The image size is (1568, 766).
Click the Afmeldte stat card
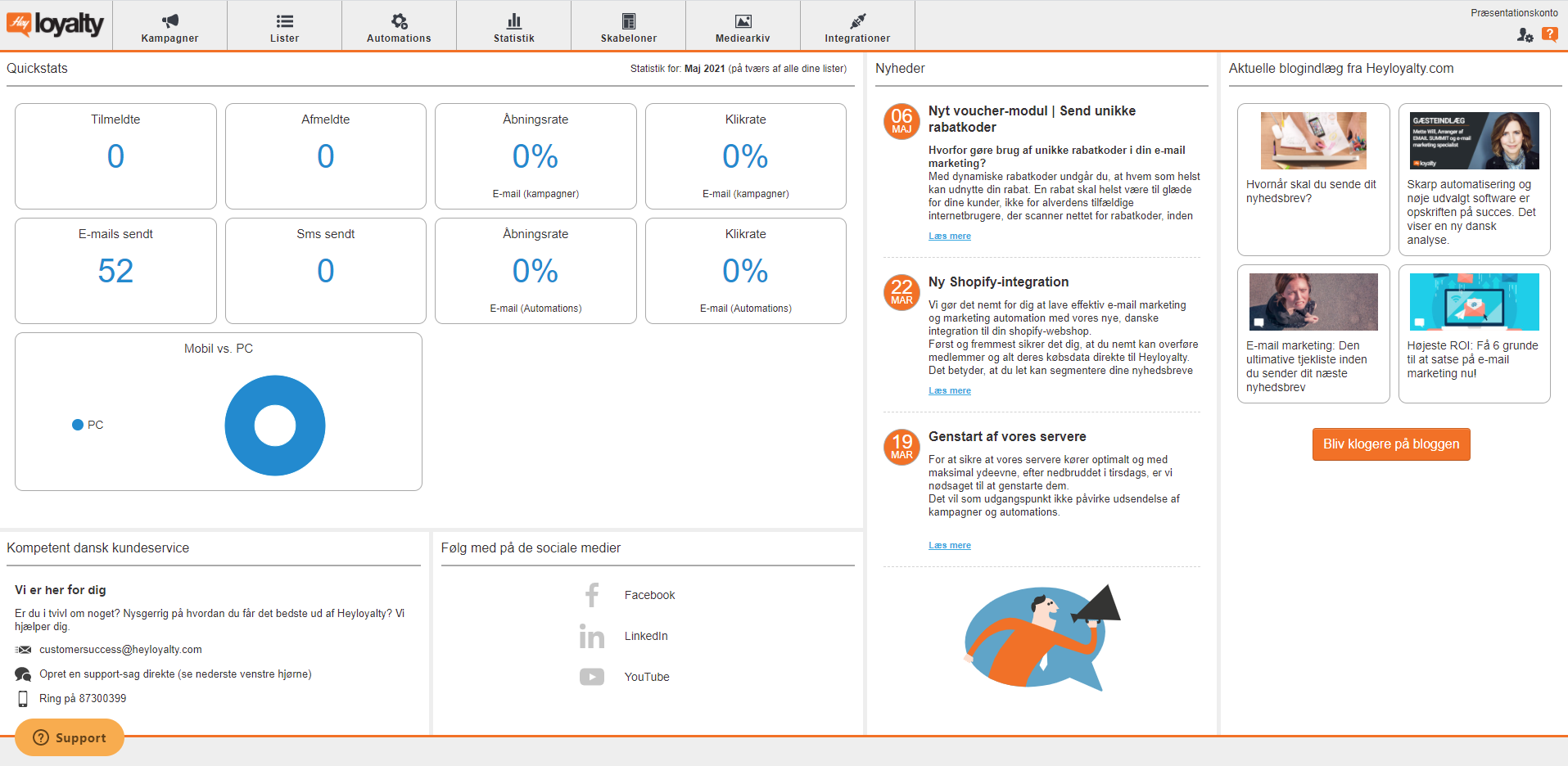[326, 156]
